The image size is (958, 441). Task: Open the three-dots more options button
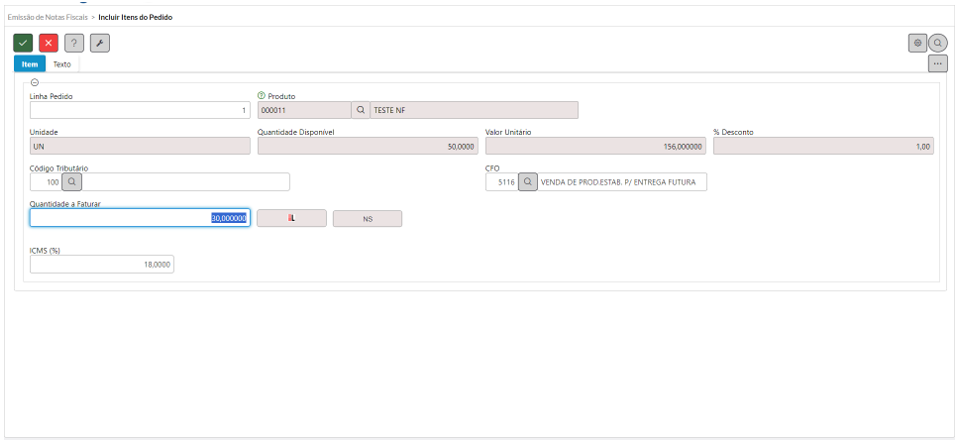(938, 63)
